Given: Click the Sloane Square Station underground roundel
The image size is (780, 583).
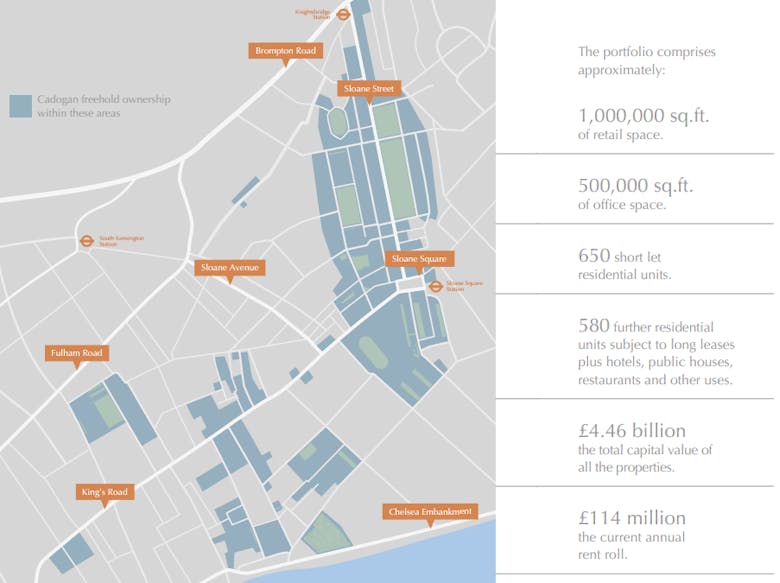Looking at the screenshot, I should click(x=435, y=286).
